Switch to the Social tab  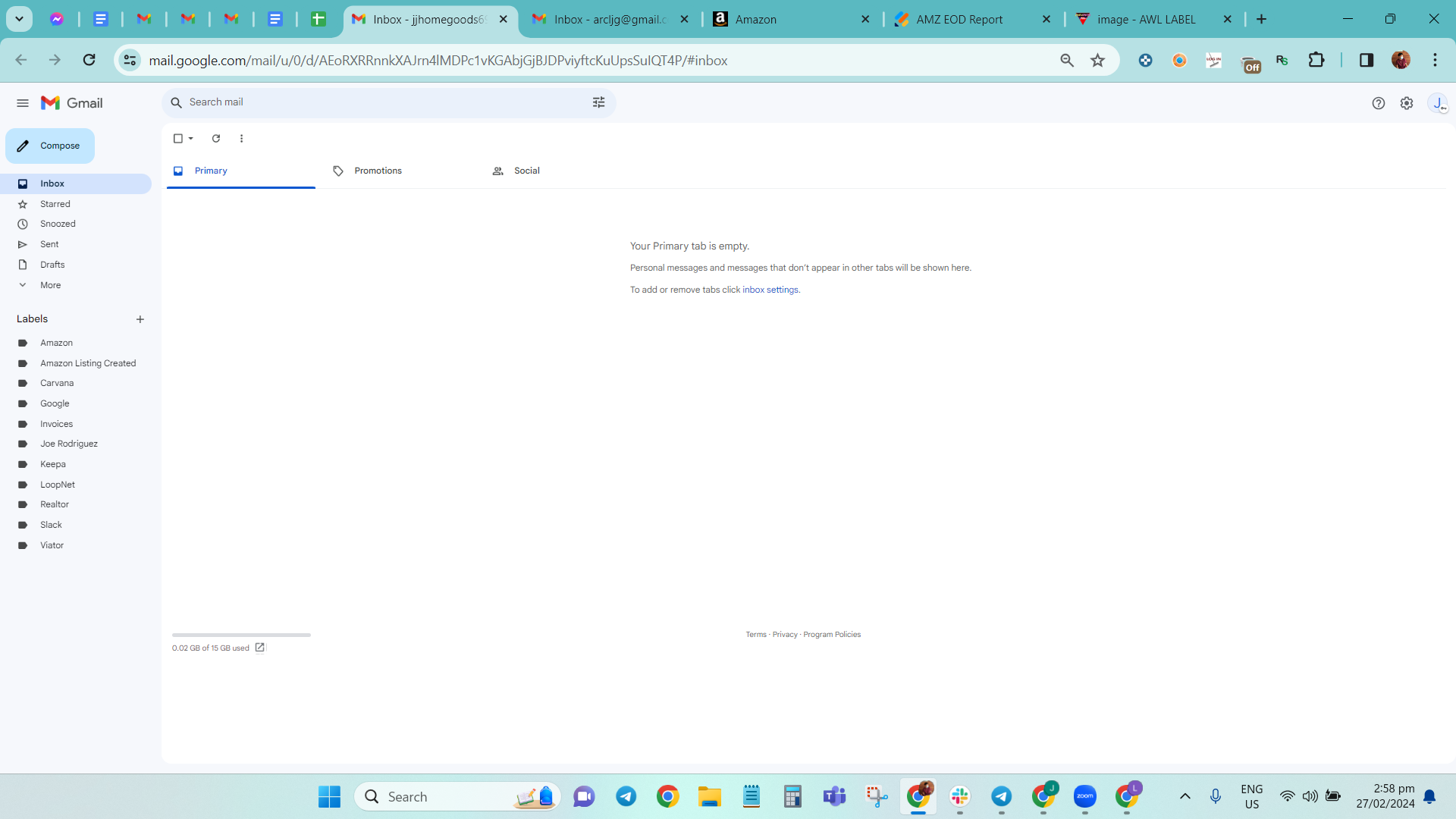[x=559, y=171]
